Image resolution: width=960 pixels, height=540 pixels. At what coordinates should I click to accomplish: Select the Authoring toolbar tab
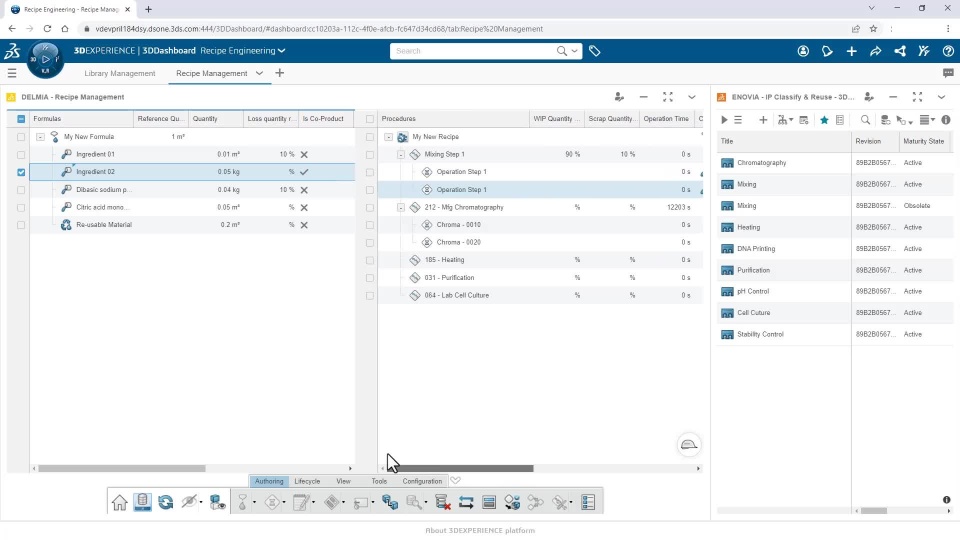(269, 481)
